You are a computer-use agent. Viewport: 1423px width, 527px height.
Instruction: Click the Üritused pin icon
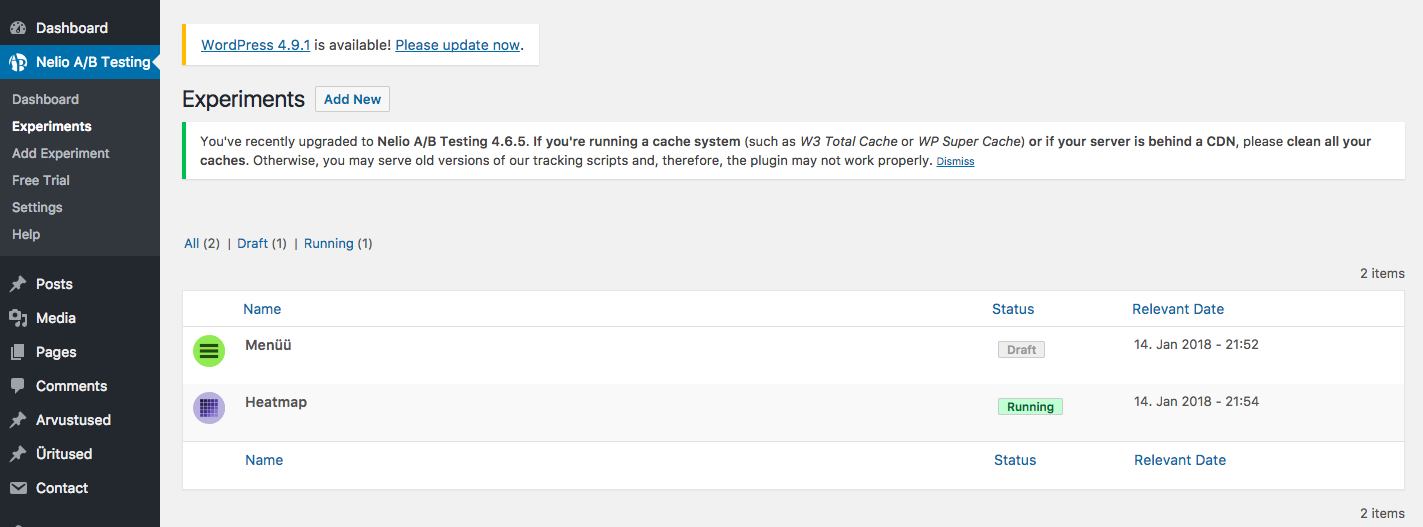point(18,454)
